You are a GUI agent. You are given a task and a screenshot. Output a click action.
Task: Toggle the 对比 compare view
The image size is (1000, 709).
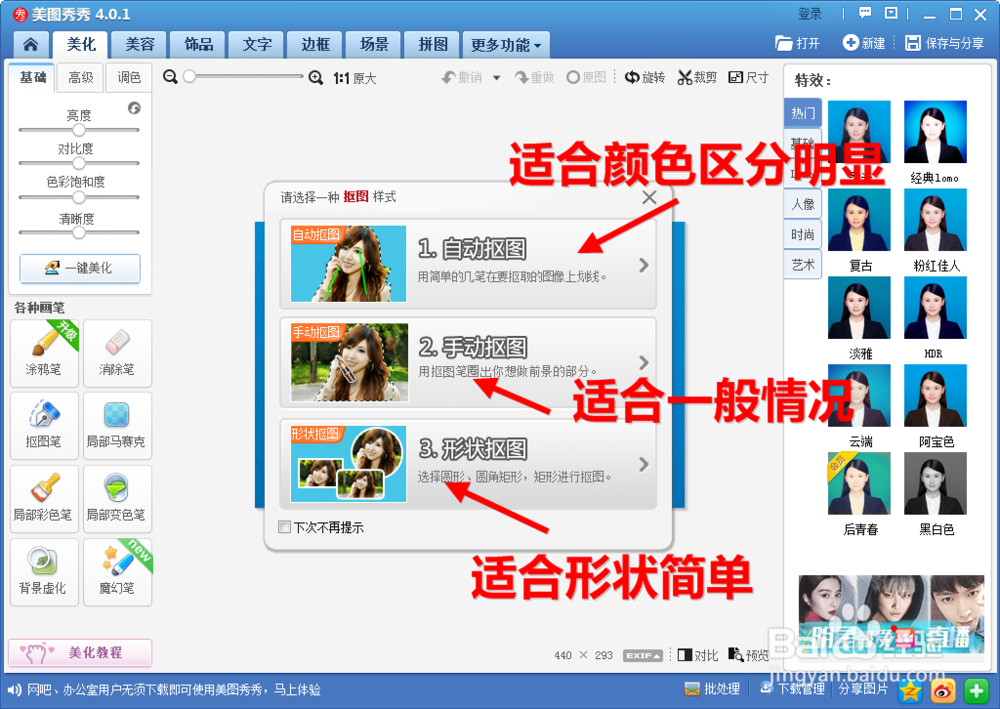(x=698, y=655)
